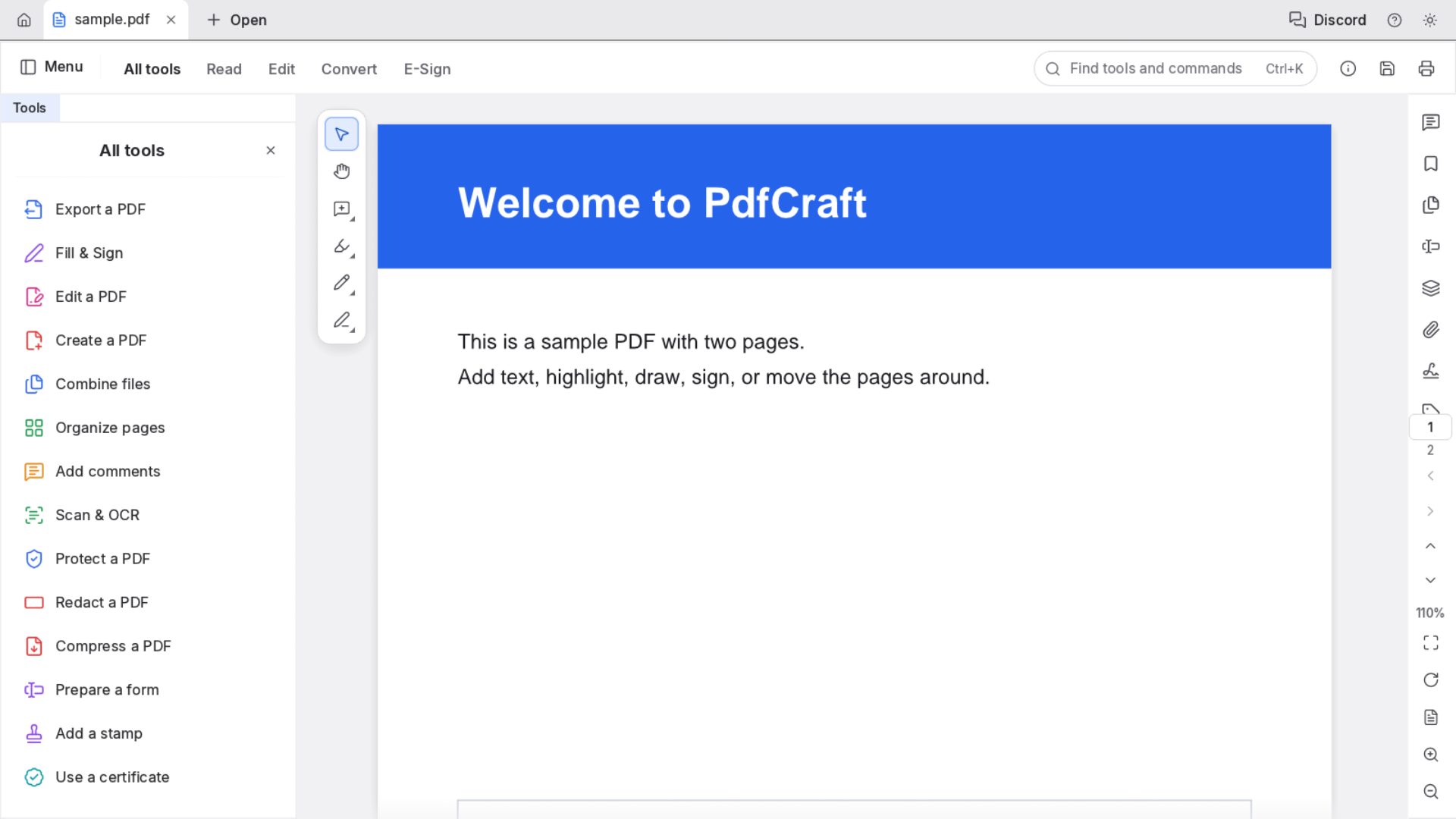
Task: Pick the highlighter tool
Action: [x=341, y=246]
